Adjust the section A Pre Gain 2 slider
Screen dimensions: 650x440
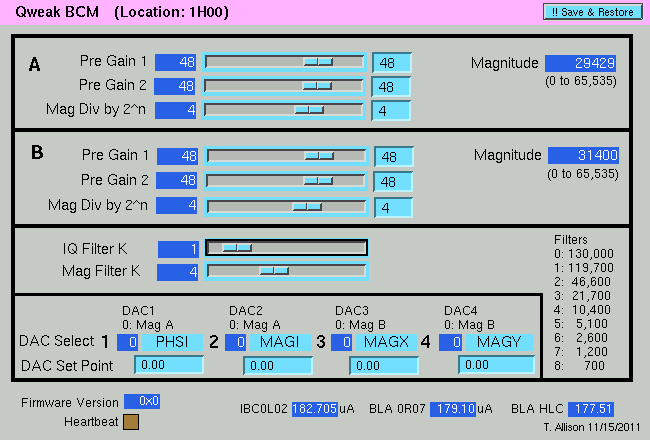pos(284,86)
